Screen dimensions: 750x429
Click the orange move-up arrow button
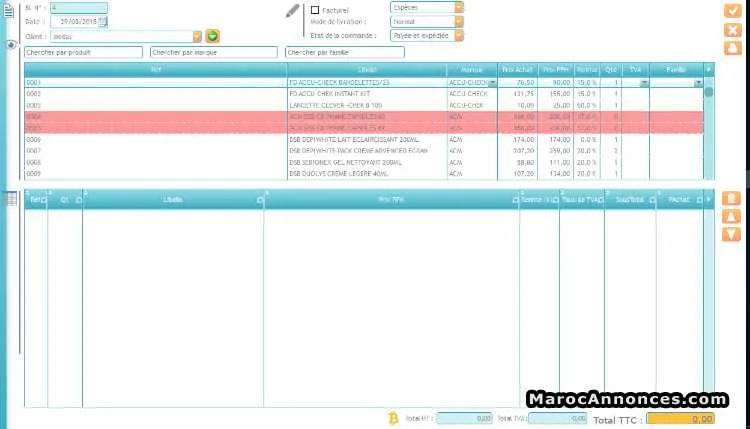click(731, 216)
